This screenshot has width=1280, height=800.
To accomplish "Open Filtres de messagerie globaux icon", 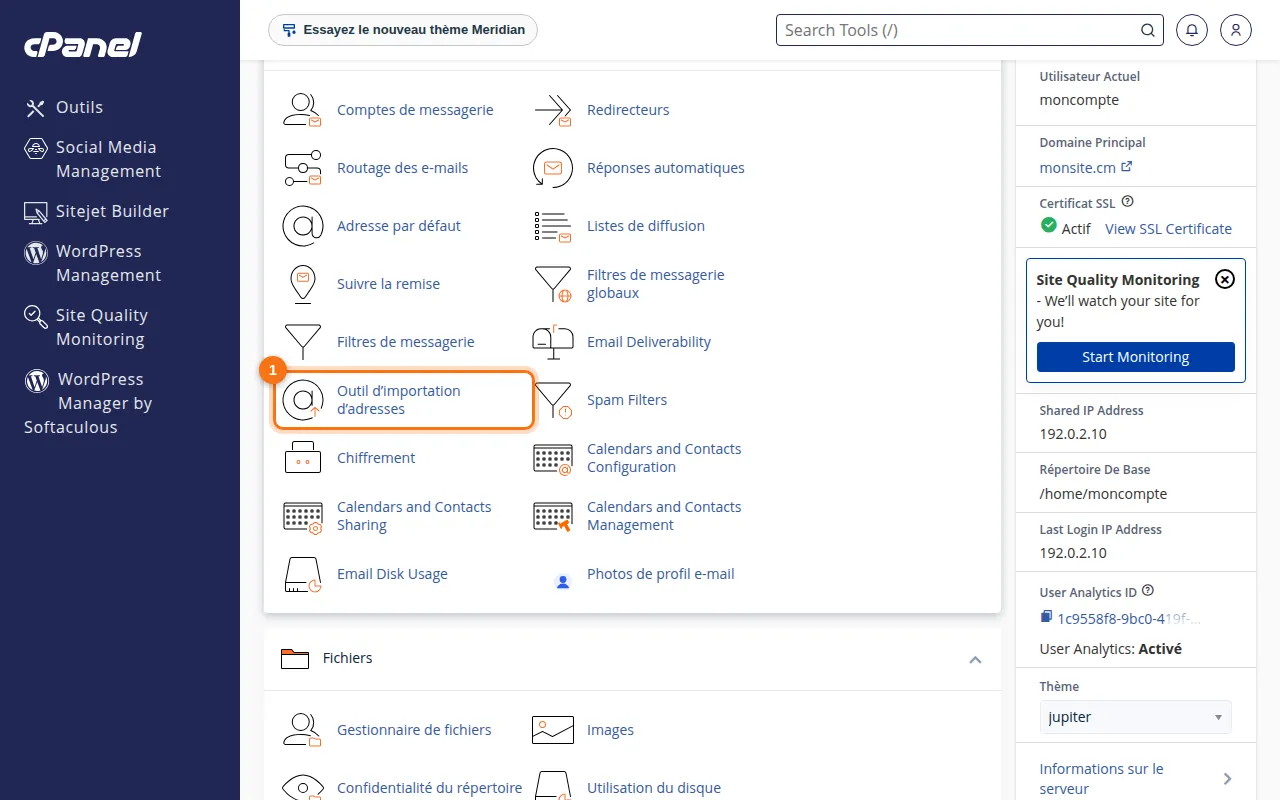I will point(553,284).
